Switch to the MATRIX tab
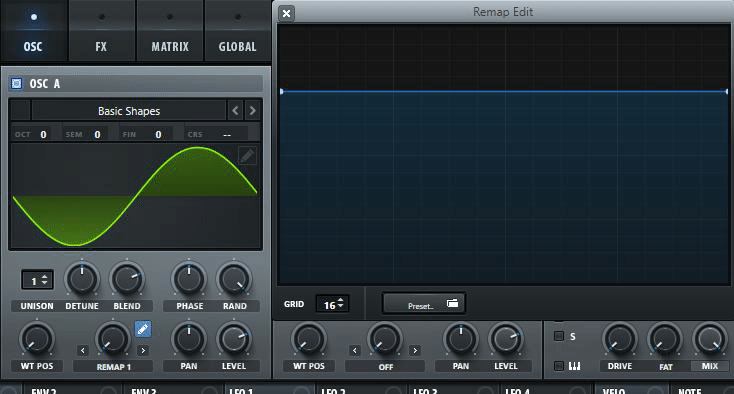The height and width of the screenshot is (394, 734). 170,30
